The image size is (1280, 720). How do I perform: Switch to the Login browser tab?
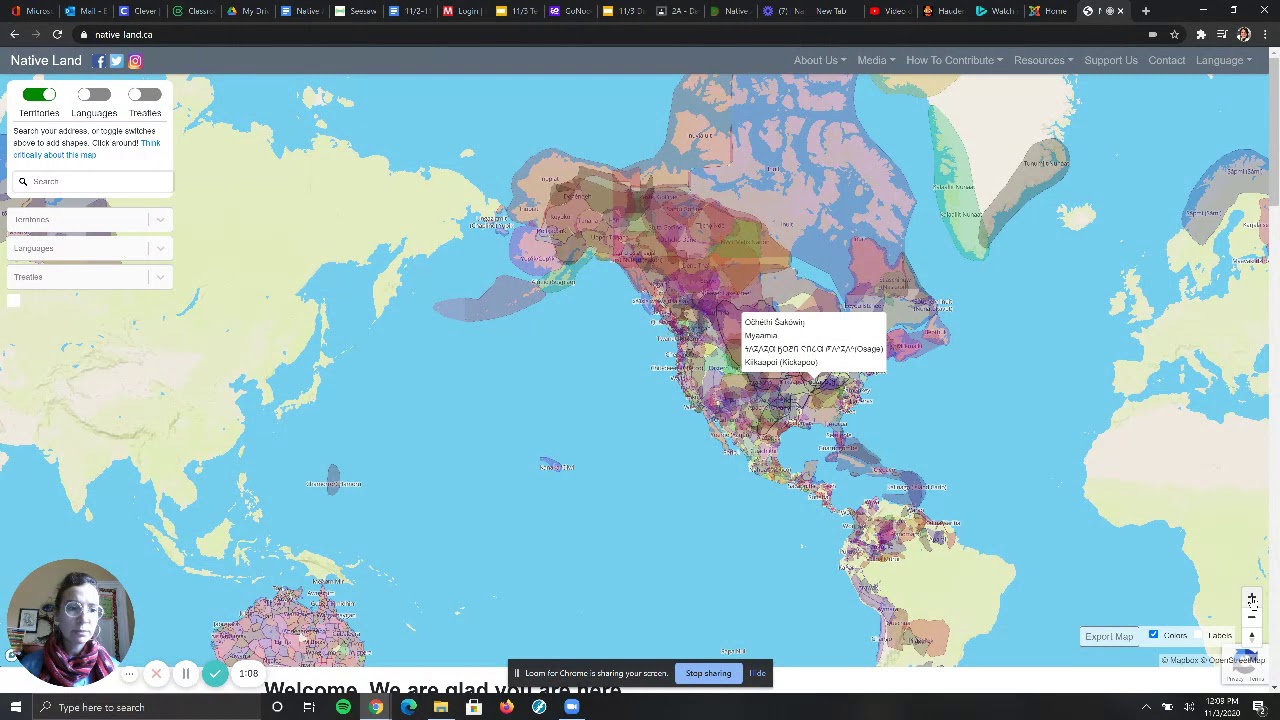(463, 11)
